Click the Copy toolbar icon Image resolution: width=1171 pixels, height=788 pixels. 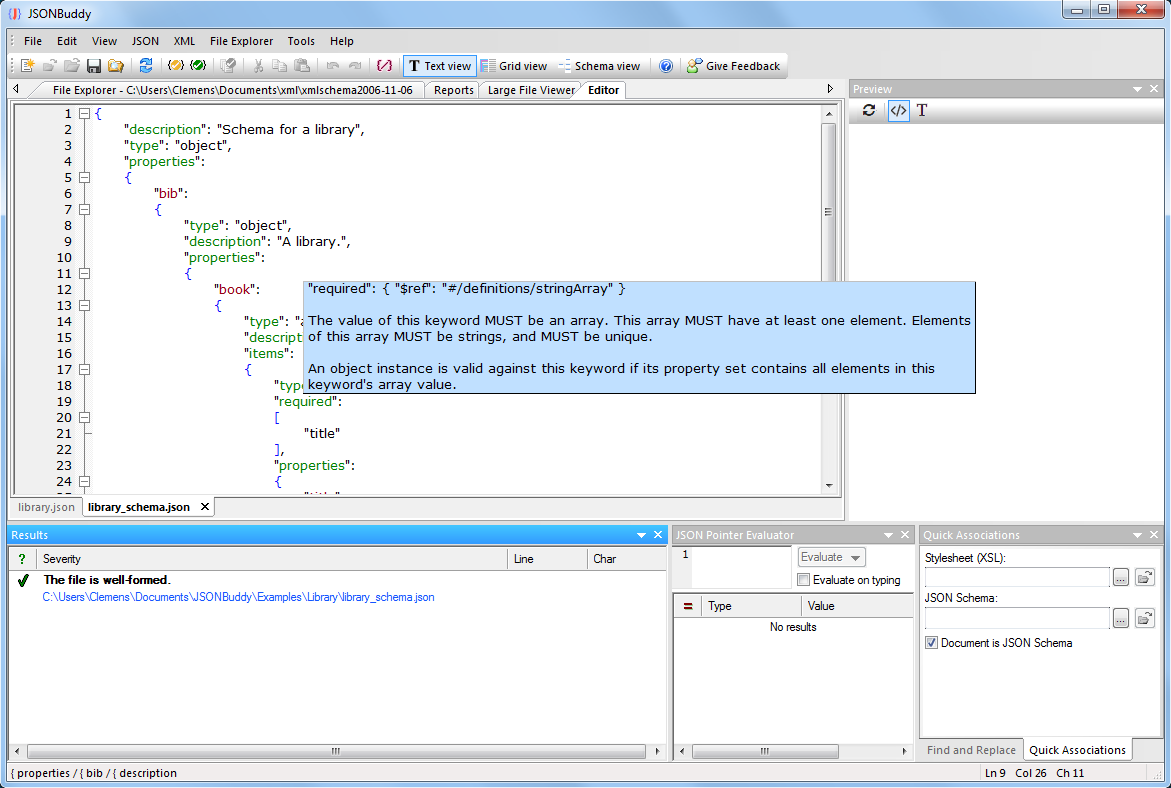(x=280, y=66)
